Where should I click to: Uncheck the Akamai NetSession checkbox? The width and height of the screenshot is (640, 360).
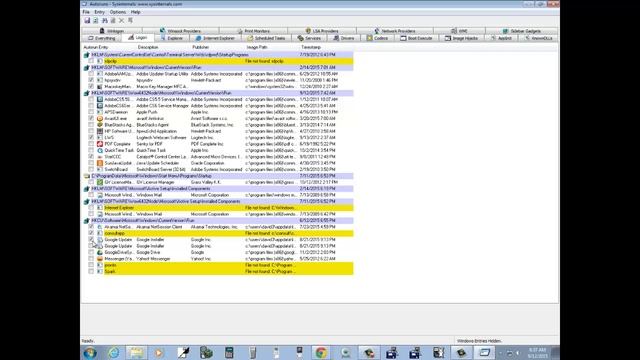point(91,227)
